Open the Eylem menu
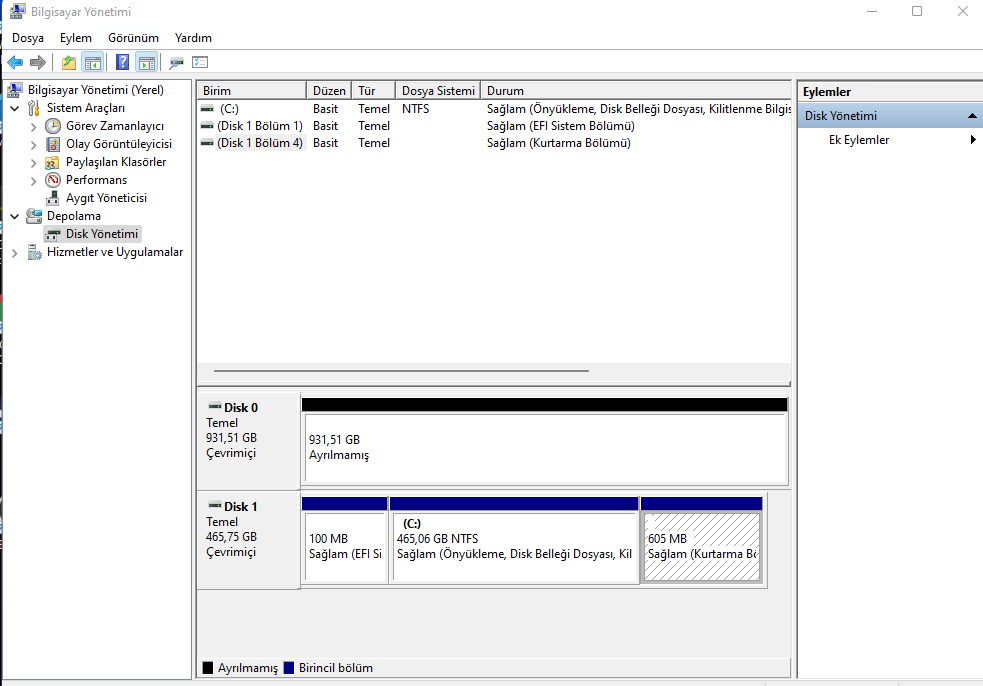Screen dimensions: 983x686 tap(76, 38)
